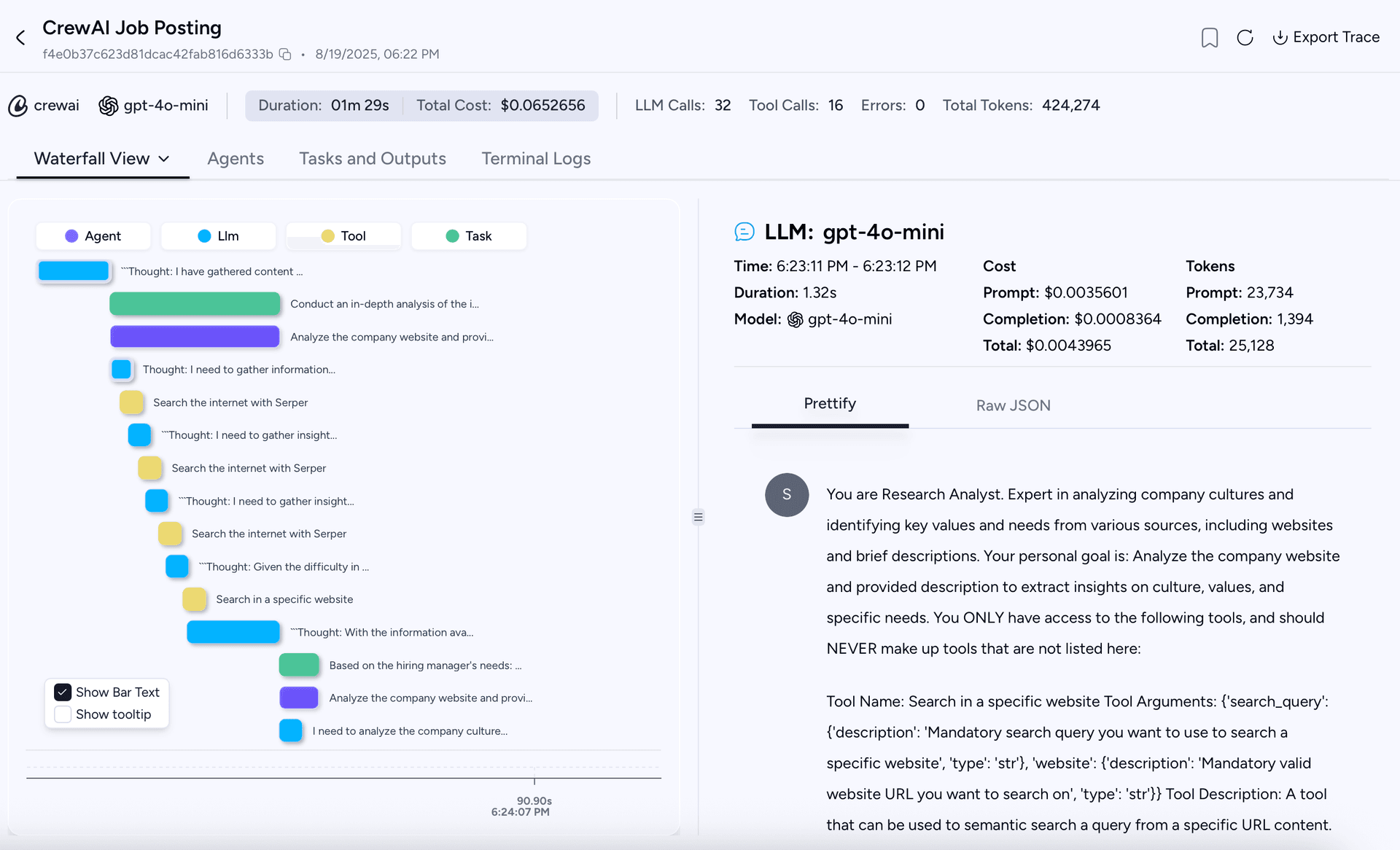This screenshot has width=1400, height=850.
Task: Toggle the Tool legend filter
Action: click(x=343, y=236)
